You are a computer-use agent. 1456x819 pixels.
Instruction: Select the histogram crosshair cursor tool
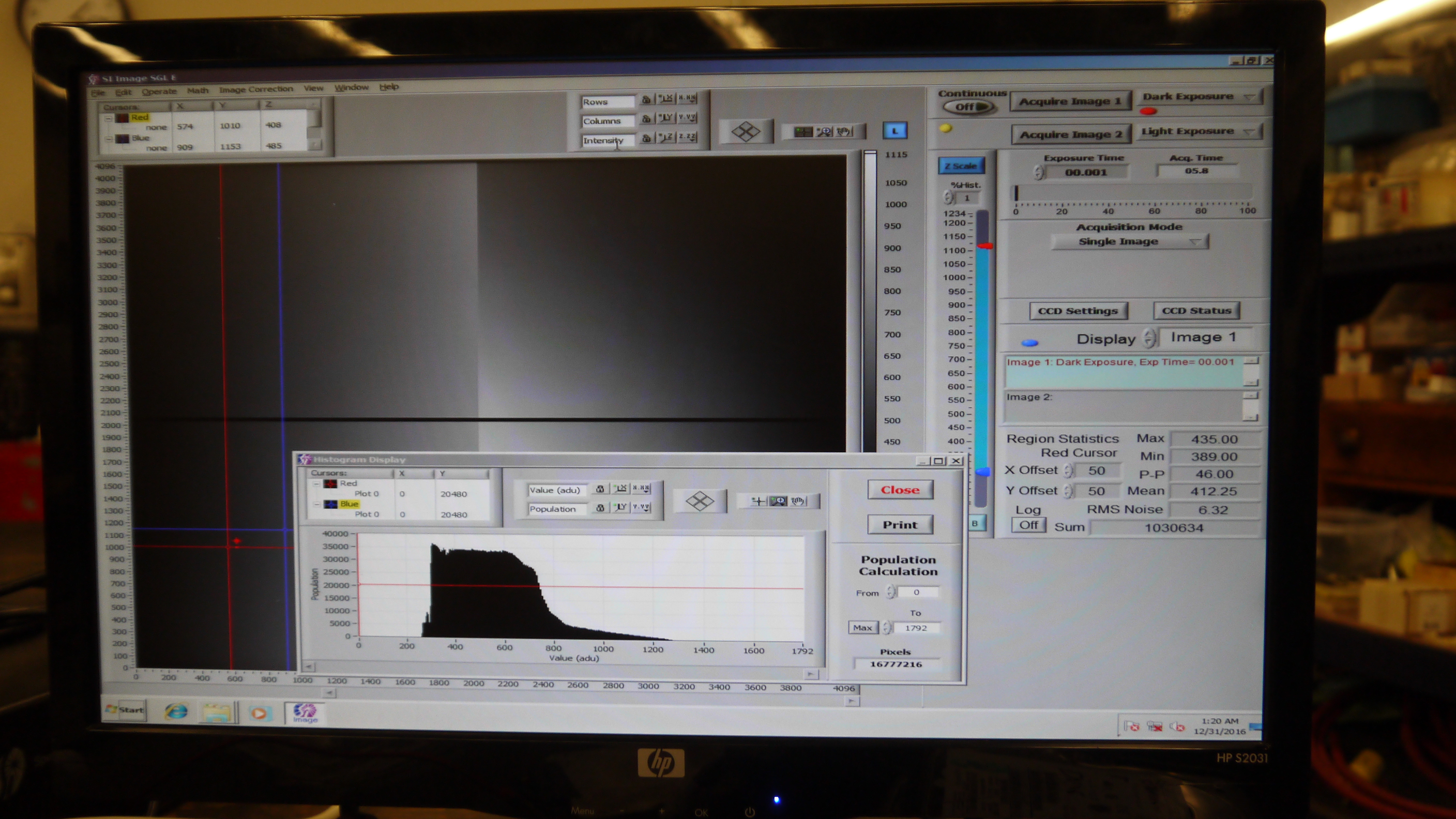tap(758, 502)
